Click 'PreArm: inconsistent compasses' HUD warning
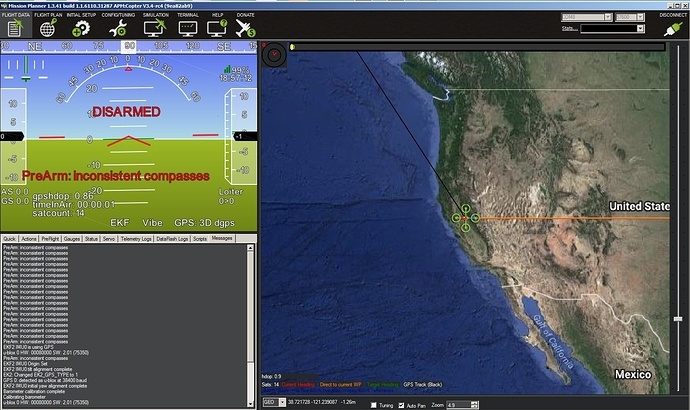 click(x=116, y=176)
